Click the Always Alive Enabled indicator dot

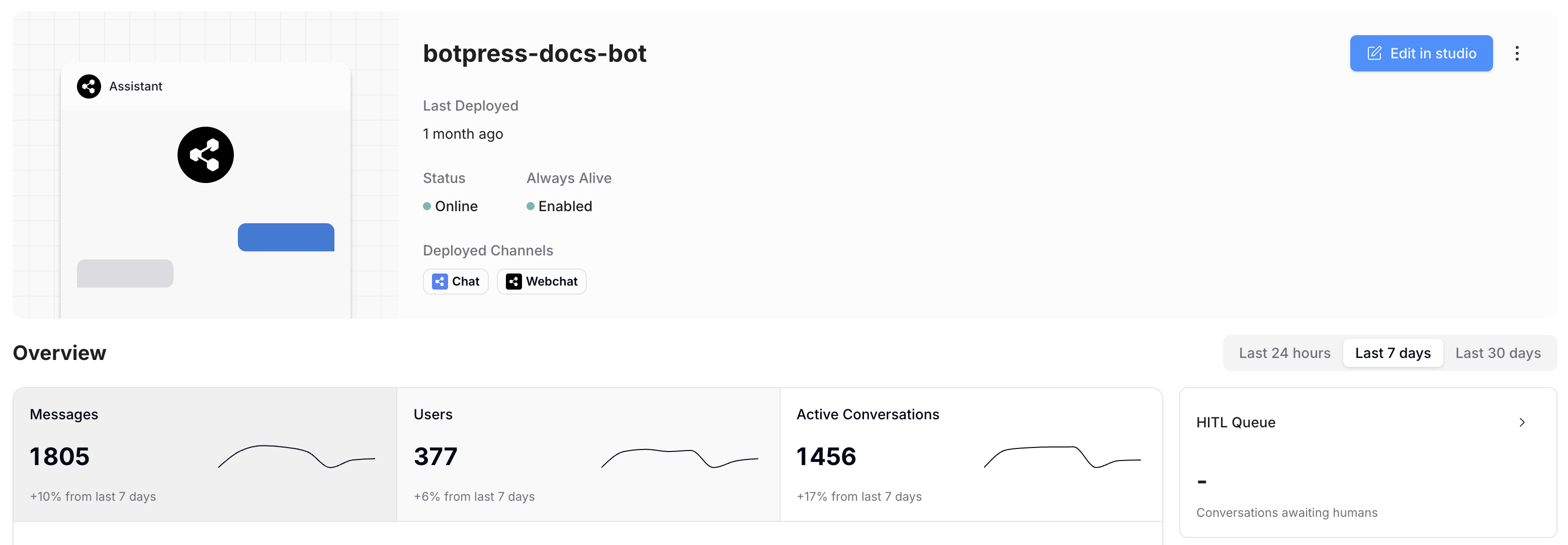[x=530, y=206]
